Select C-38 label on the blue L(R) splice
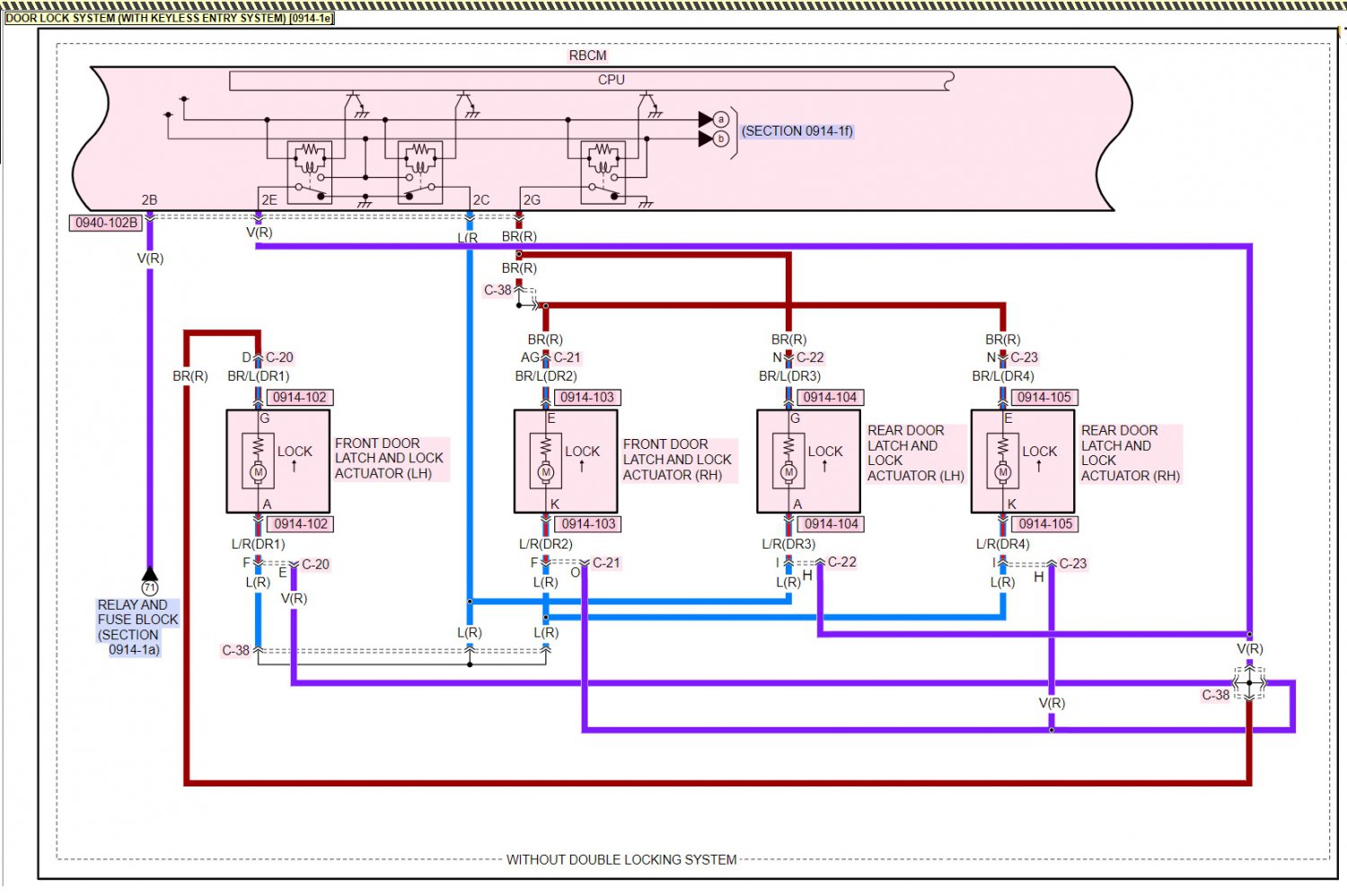The width and height of the screenshot is (1347, 896). pyautogui.click(x=235, y=650)
